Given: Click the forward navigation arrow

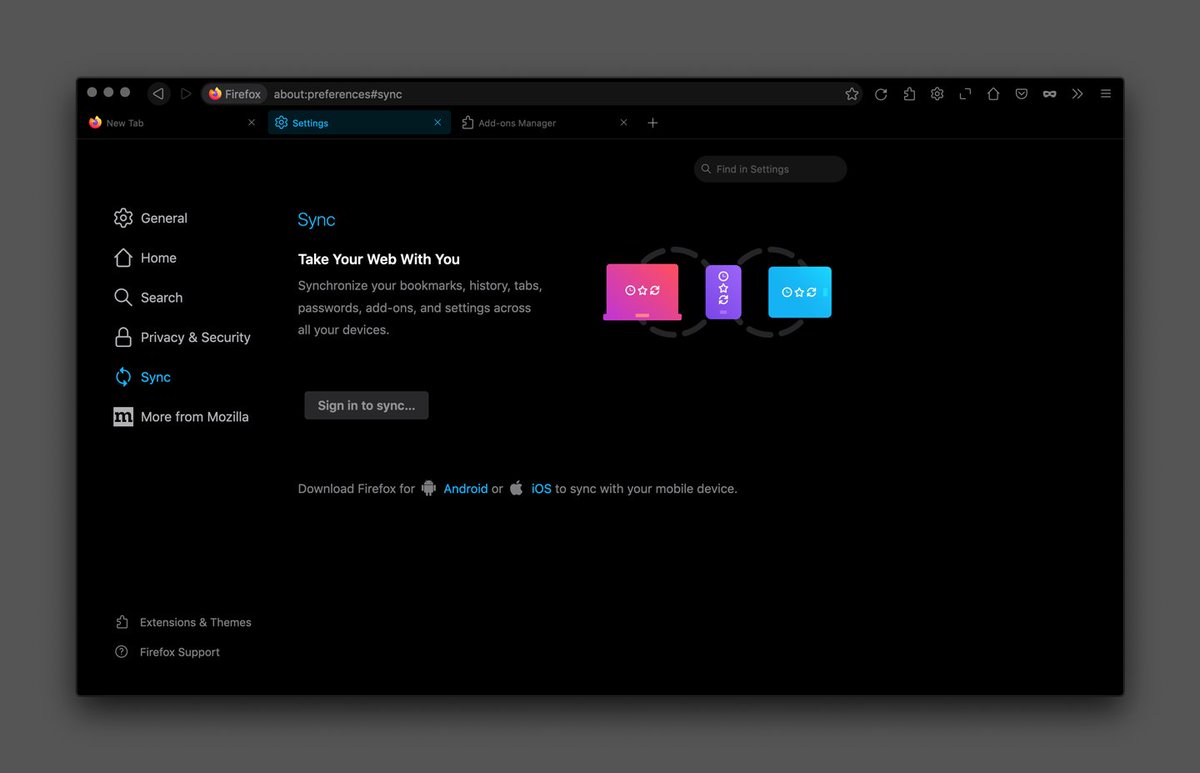Looking at the screenshot, I should click(x=186, y=94).
